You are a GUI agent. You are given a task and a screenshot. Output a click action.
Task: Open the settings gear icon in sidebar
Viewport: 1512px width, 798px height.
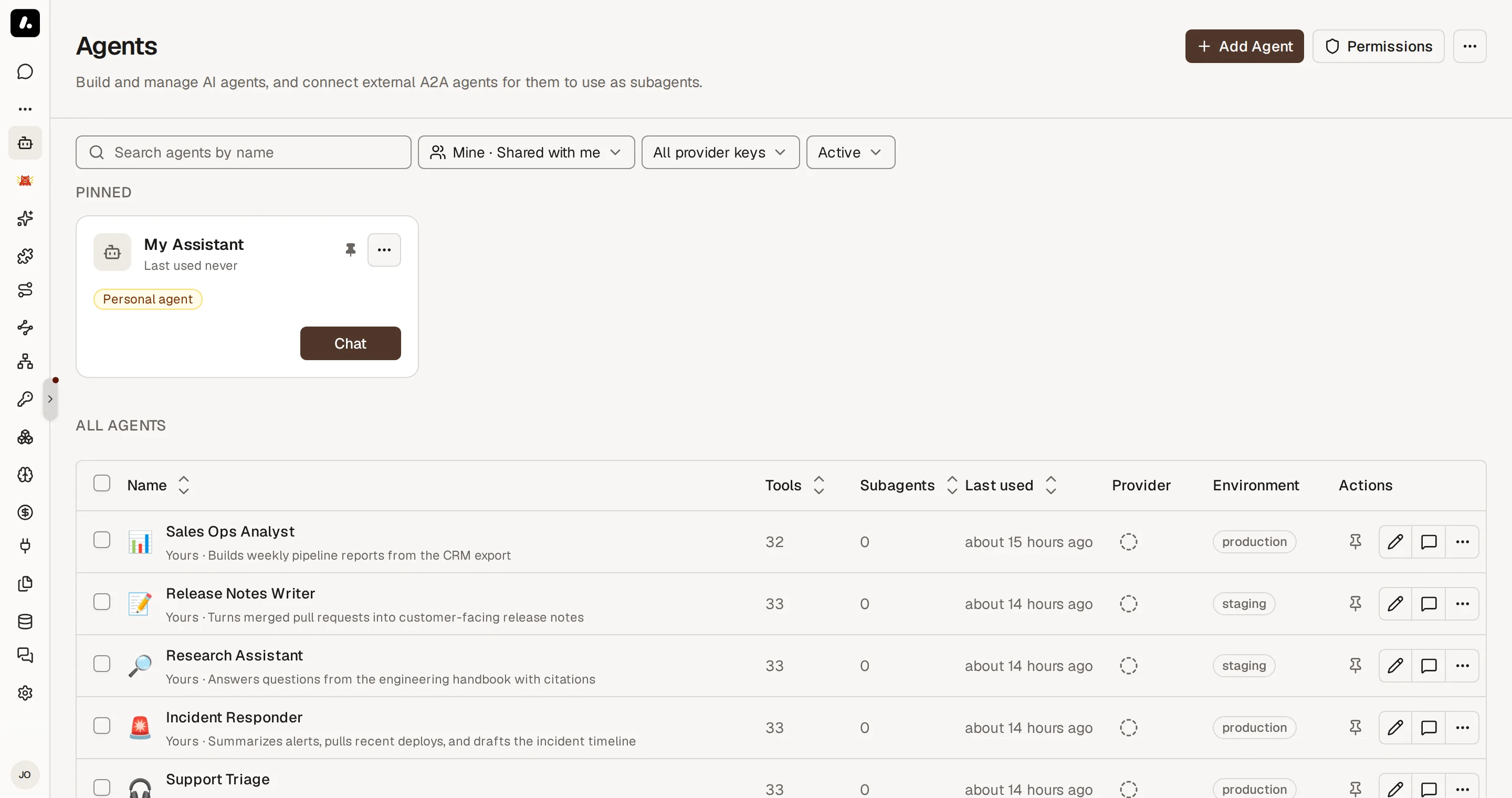[x=25, y=693]
